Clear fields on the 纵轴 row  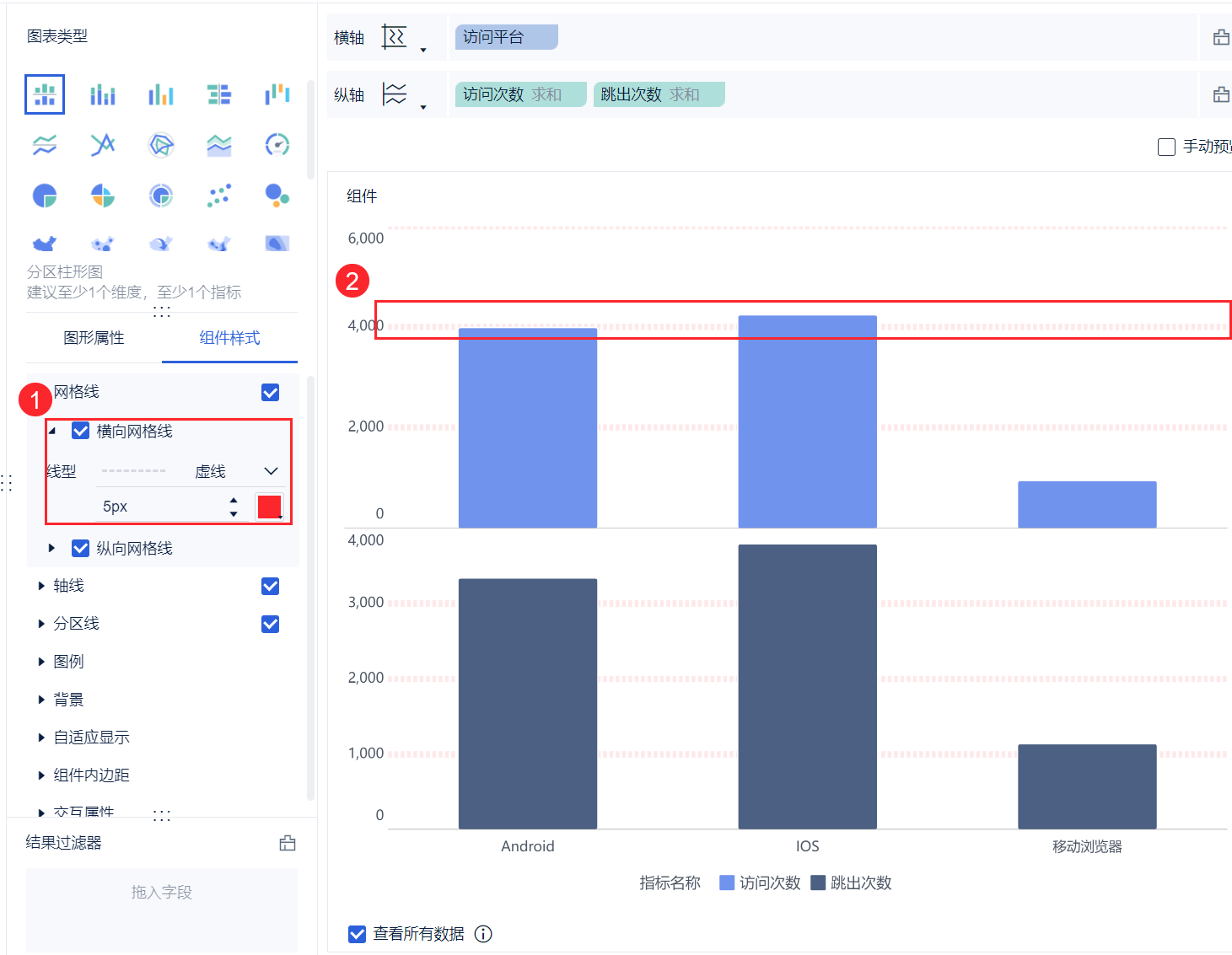1221,94
